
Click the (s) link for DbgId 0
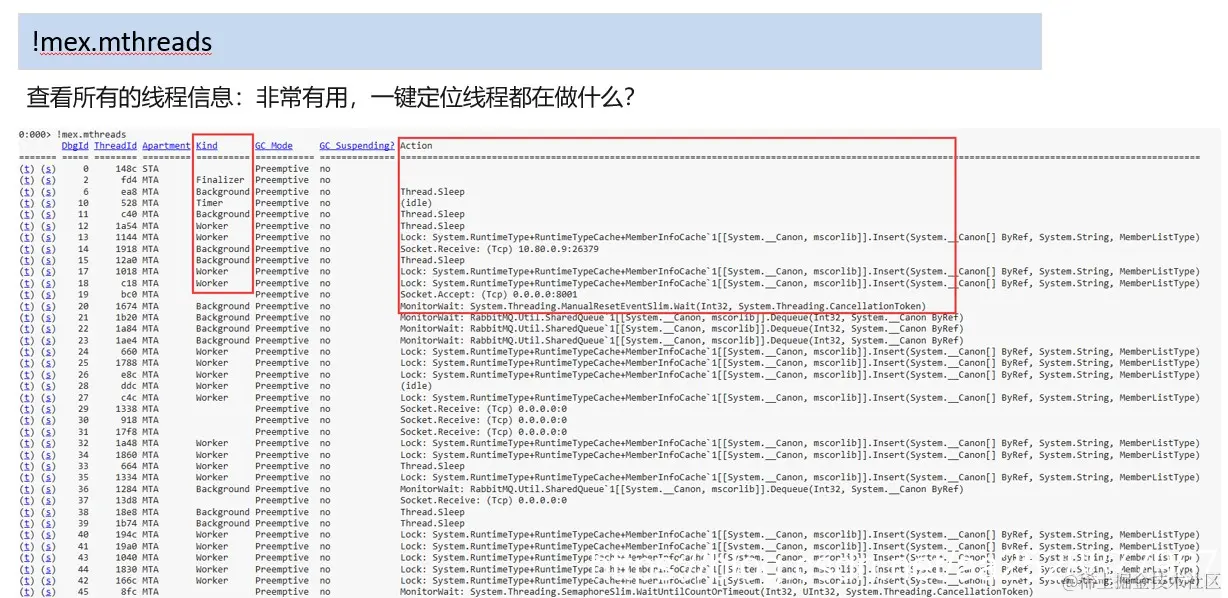pyautogui.click(x=48, y=169)
